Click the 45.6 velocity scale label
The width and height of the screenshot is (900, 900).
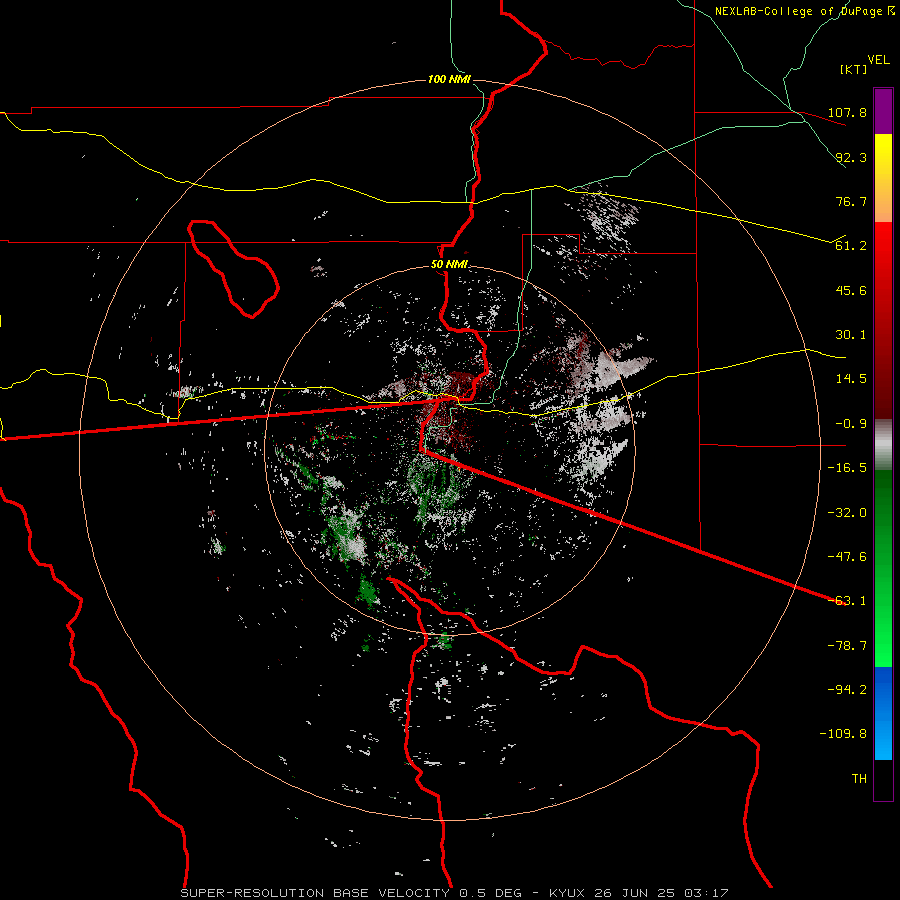(x=851, y=290)
